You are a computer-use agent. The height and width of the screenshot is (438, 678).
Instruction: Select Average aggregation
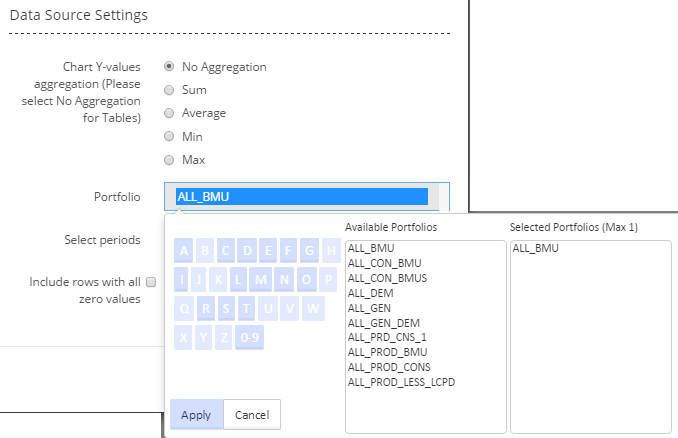point(169,113)
